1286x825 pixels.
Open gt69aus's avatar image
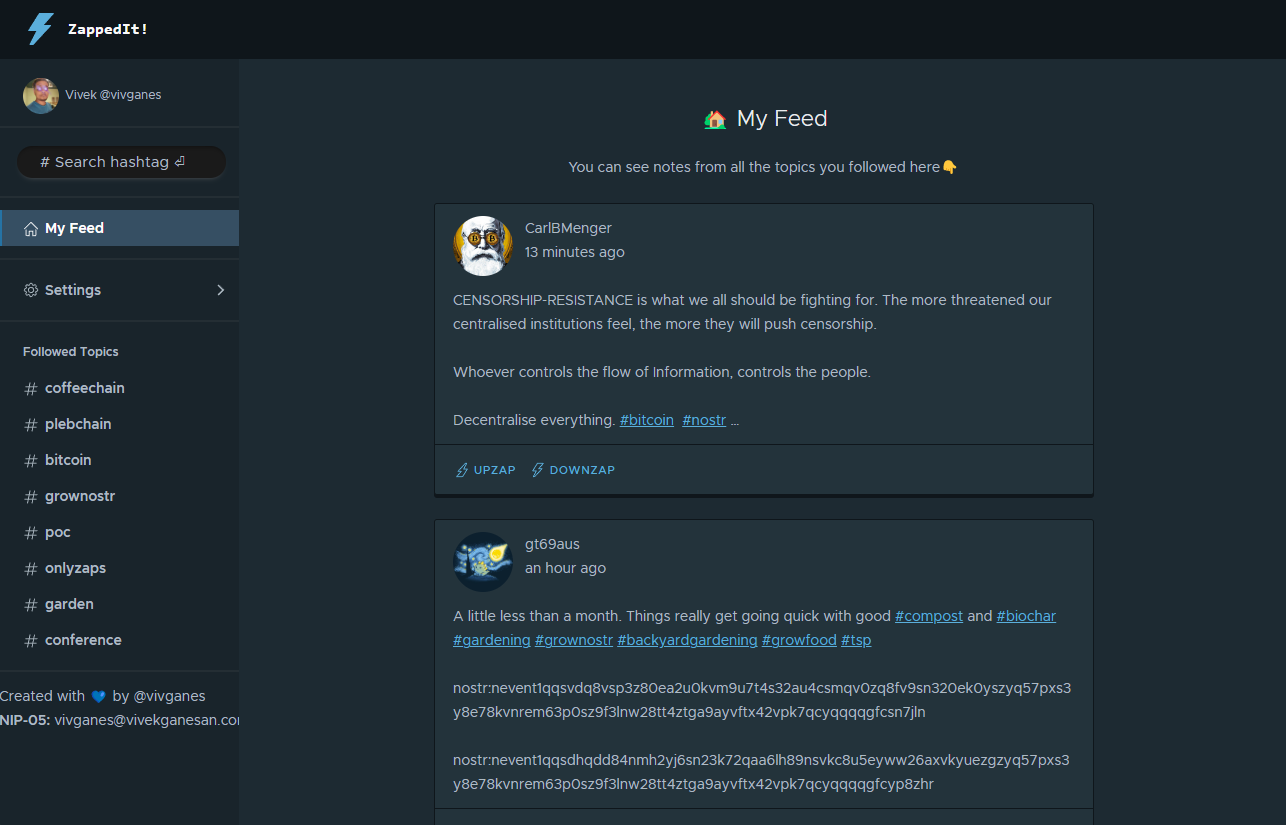483,561
